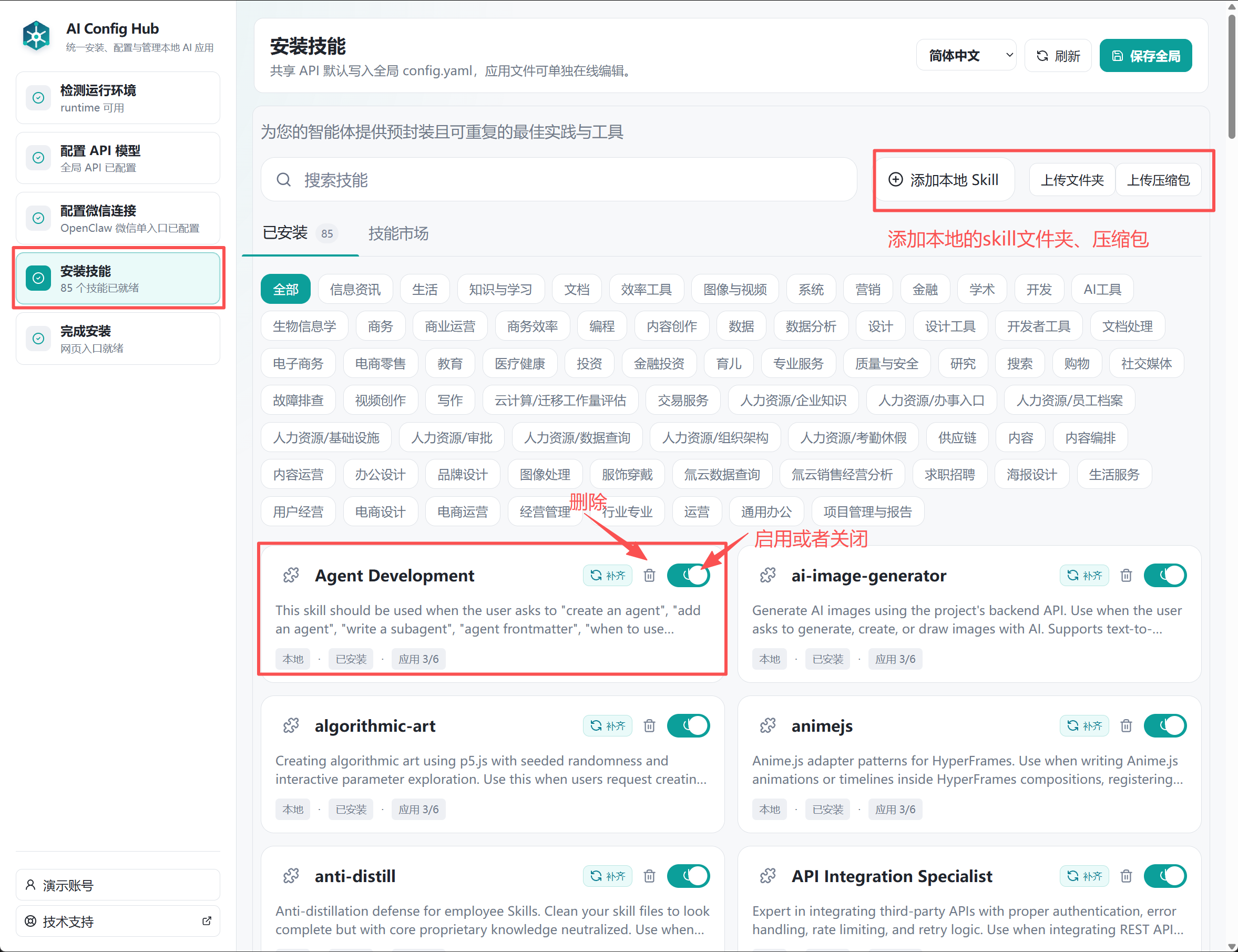Toggle Agent Development skill off
The width and height of the screenshot is (1238, 952).
click(x=689, y=576)
